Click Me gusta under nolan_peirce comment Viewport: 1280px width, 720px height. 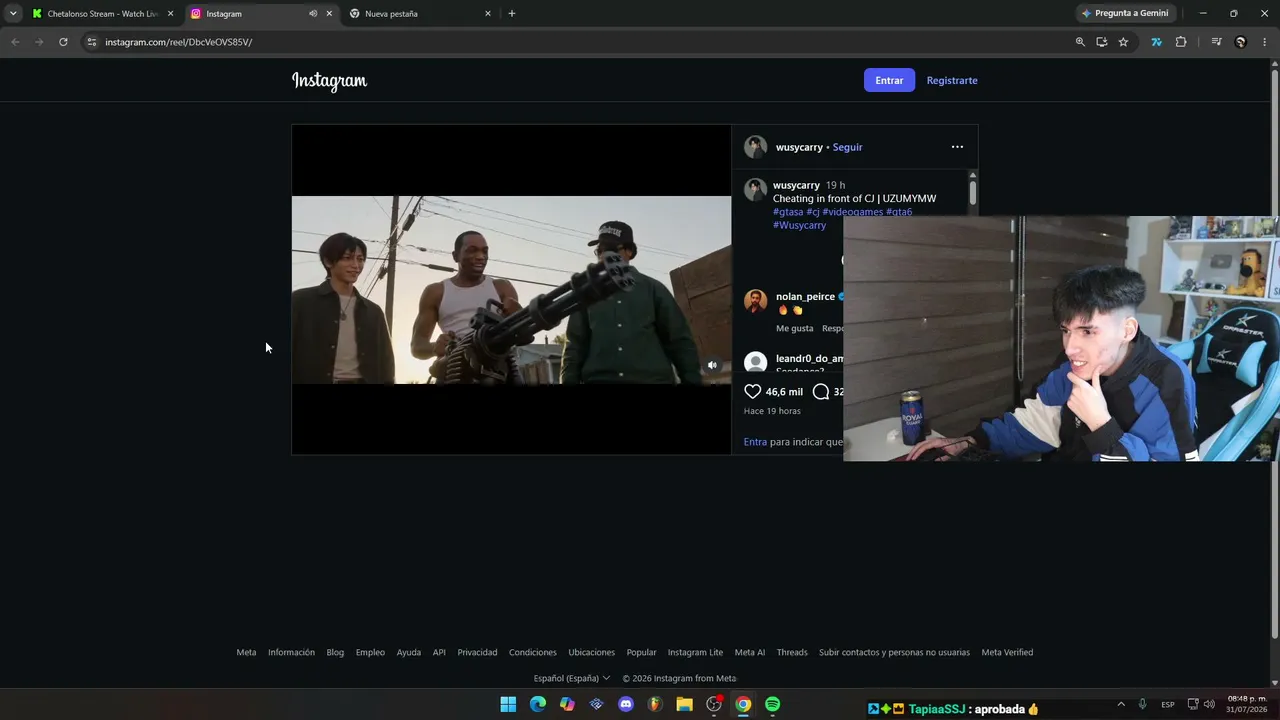coord(795,328)
